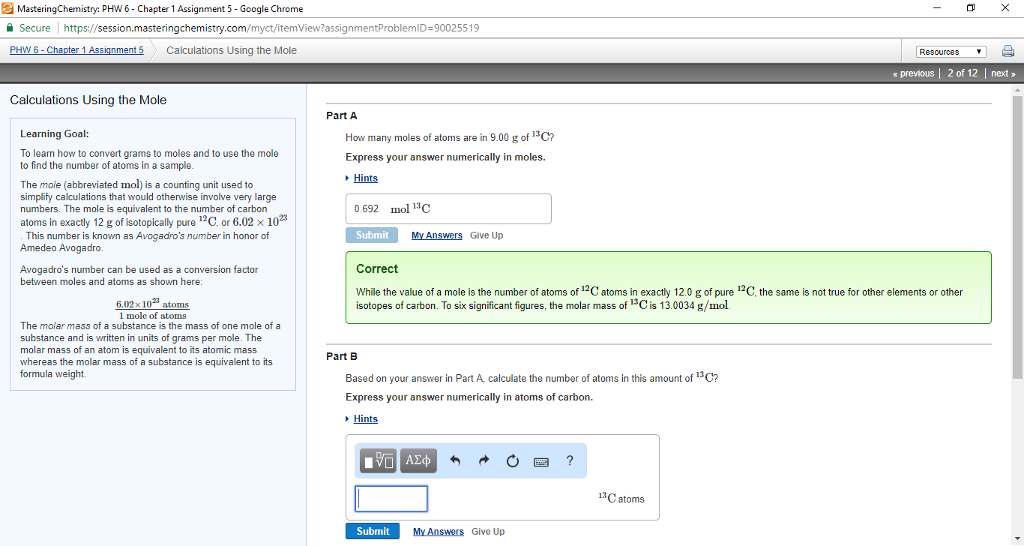Click '13C atoms' unit label
The height and width of the screenshot is (546, 1024).
pos(621,498)
